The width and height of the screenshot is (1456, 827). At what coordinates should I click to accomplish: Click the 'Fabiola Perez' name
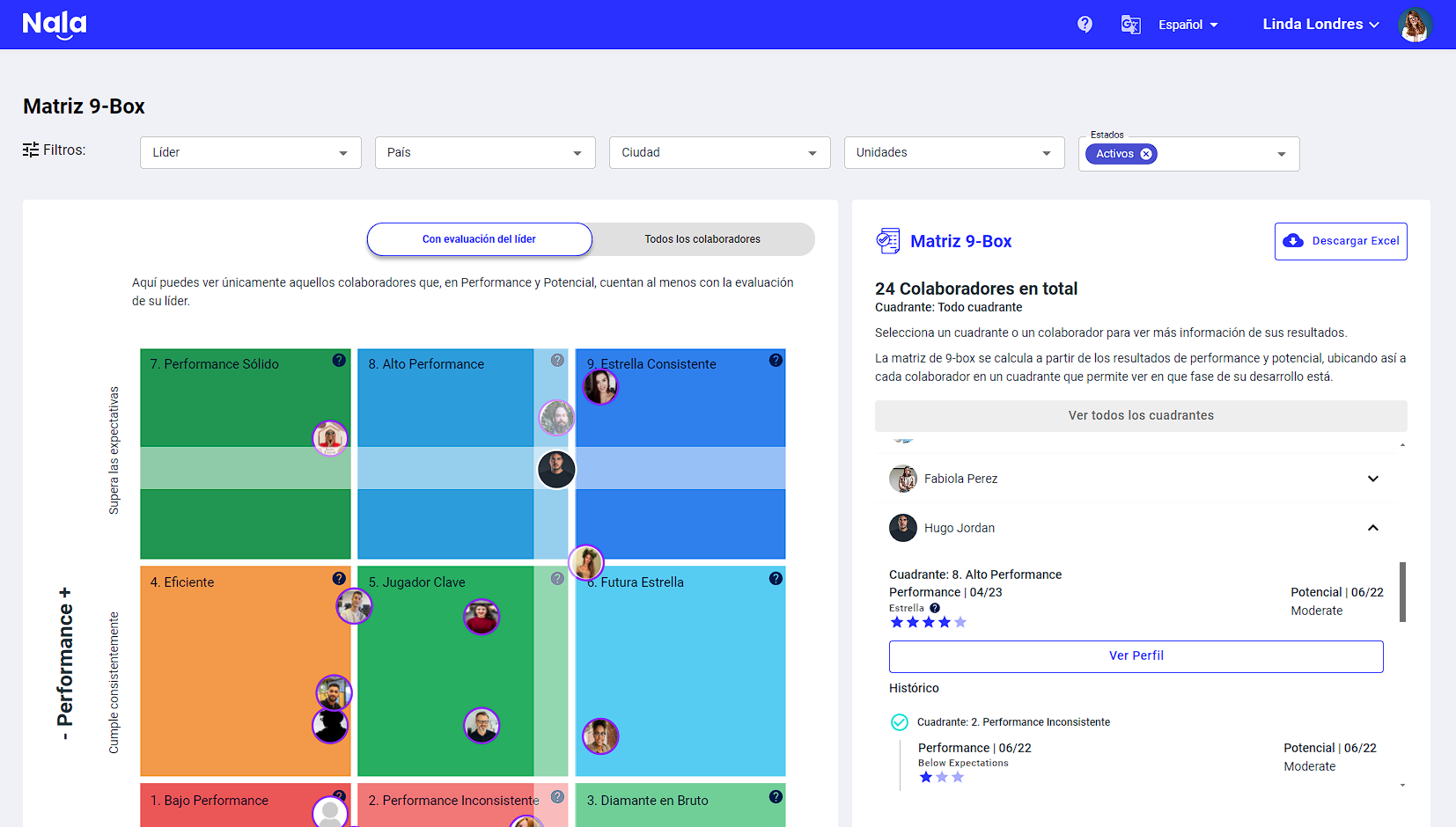pos(961,479)
